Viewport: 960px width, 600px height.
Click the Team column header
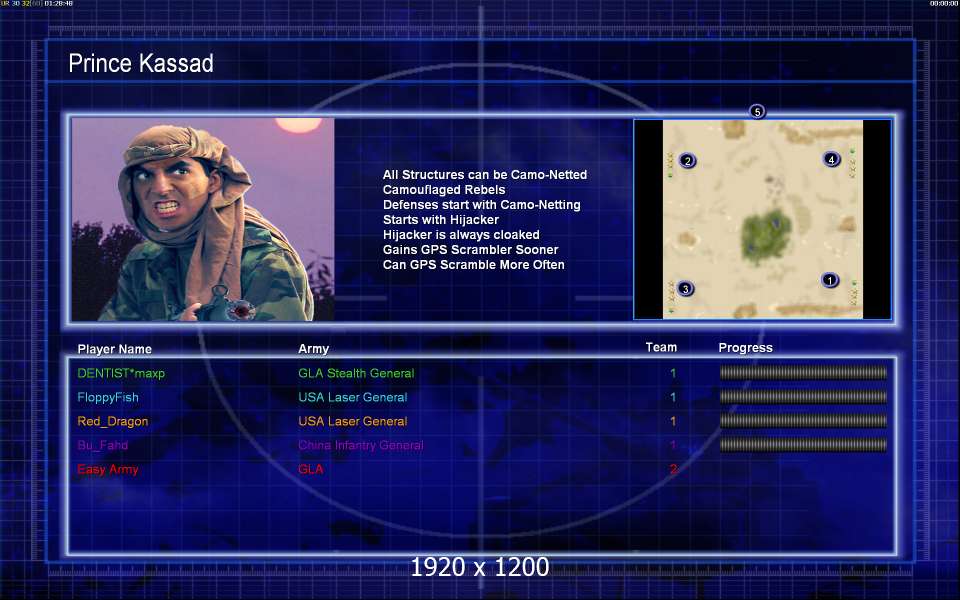click(661, 347)
